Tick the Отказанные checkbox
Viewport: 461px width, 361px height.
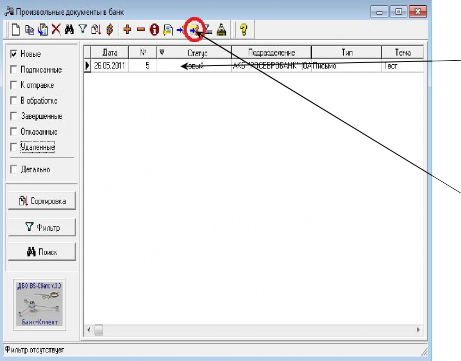[x=13, y=132]
